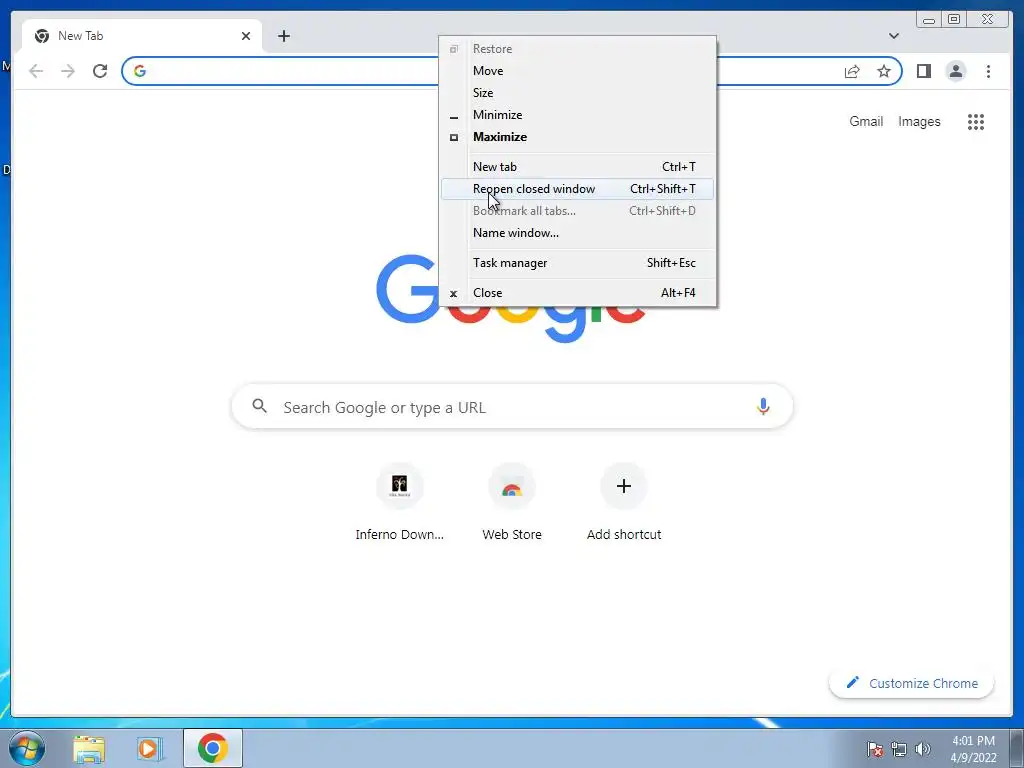The height and width of the screenshot is (768, 1024).
Task: Select Minimize in the context menu
Action: tap(577, 115)
